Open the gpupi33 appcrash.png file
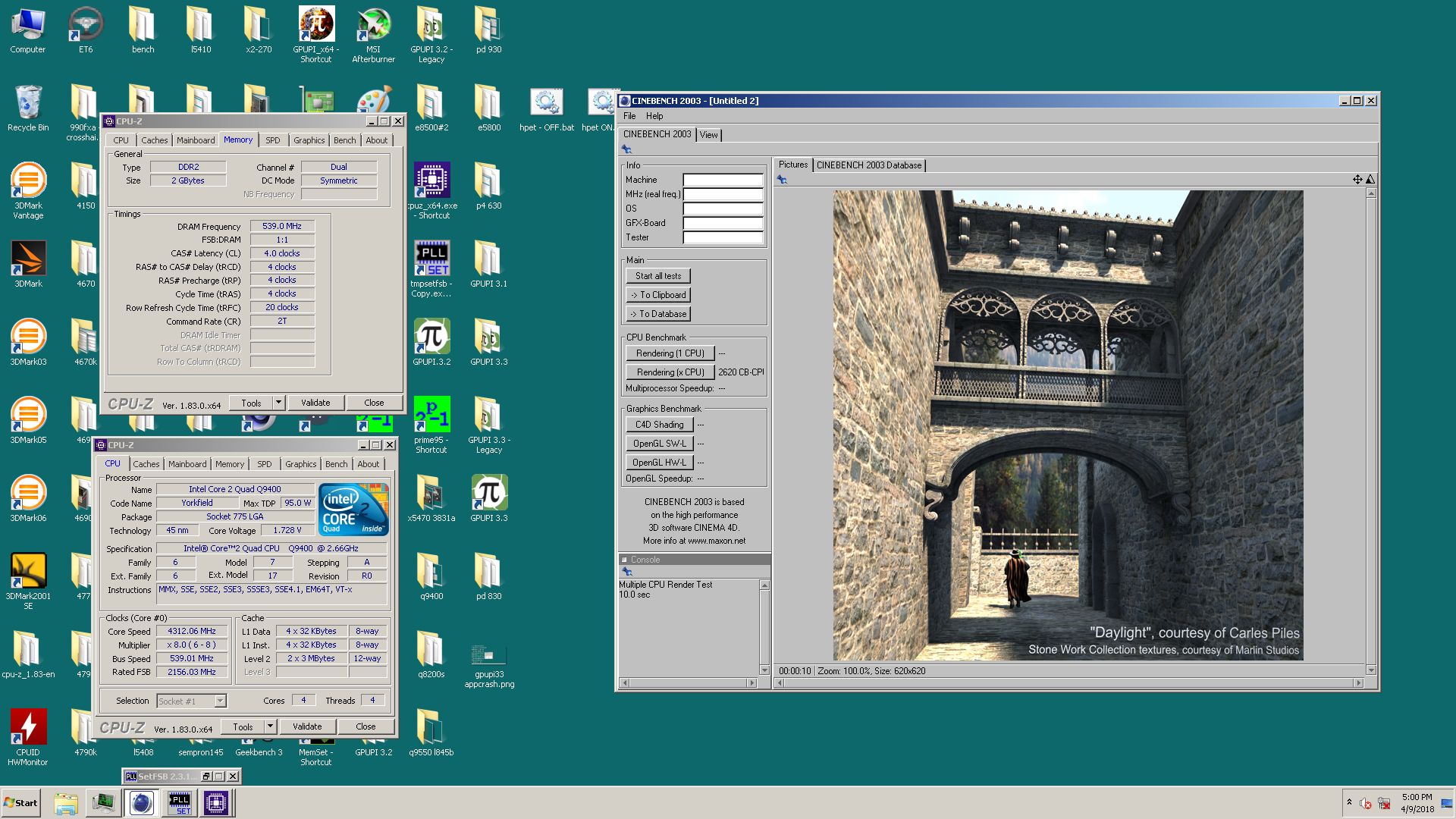 point(489,665)
